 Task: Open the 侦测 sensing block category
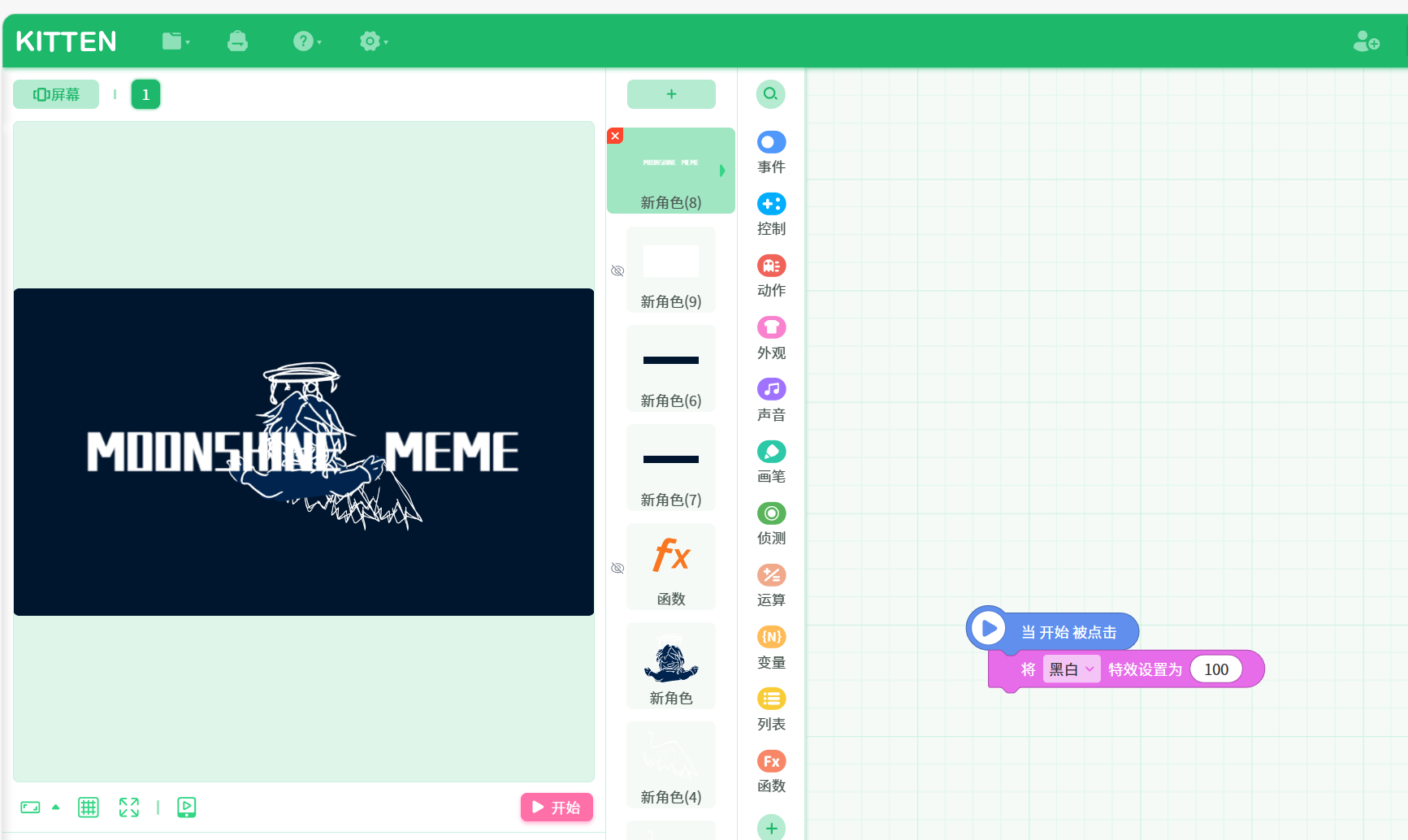771,525
